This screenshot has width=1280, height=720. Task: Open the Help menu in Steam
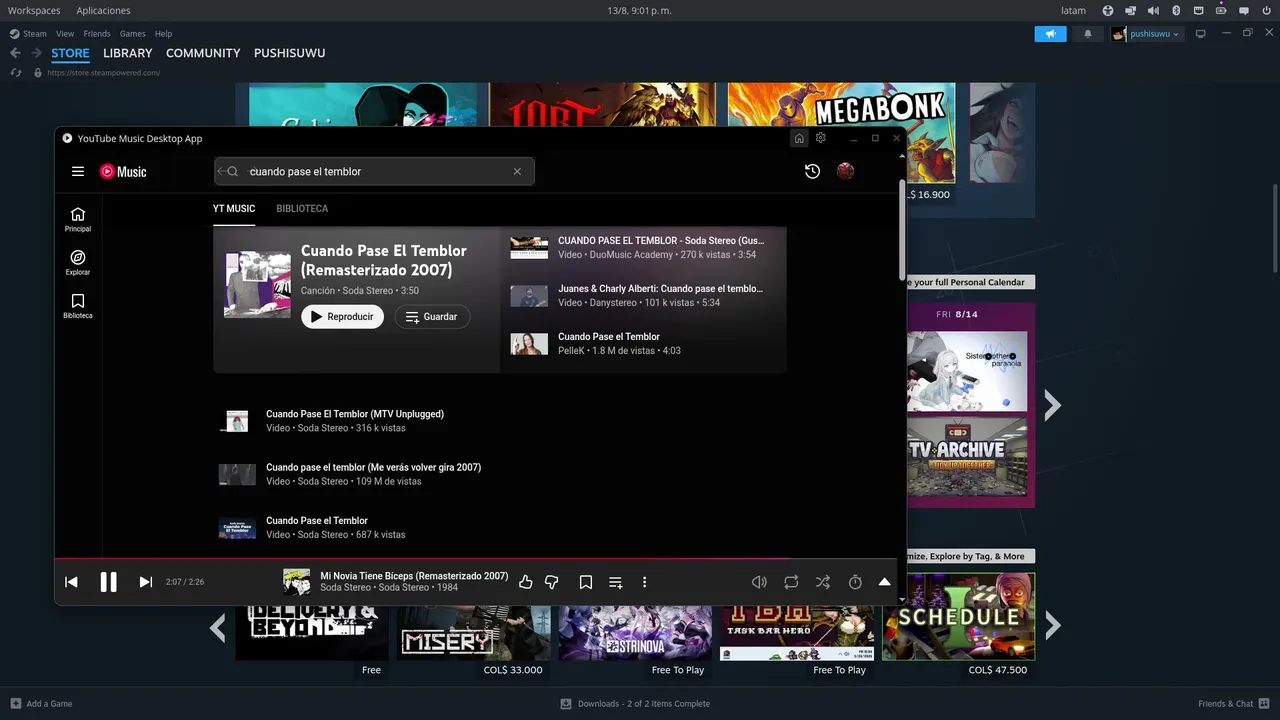[163, 33]
